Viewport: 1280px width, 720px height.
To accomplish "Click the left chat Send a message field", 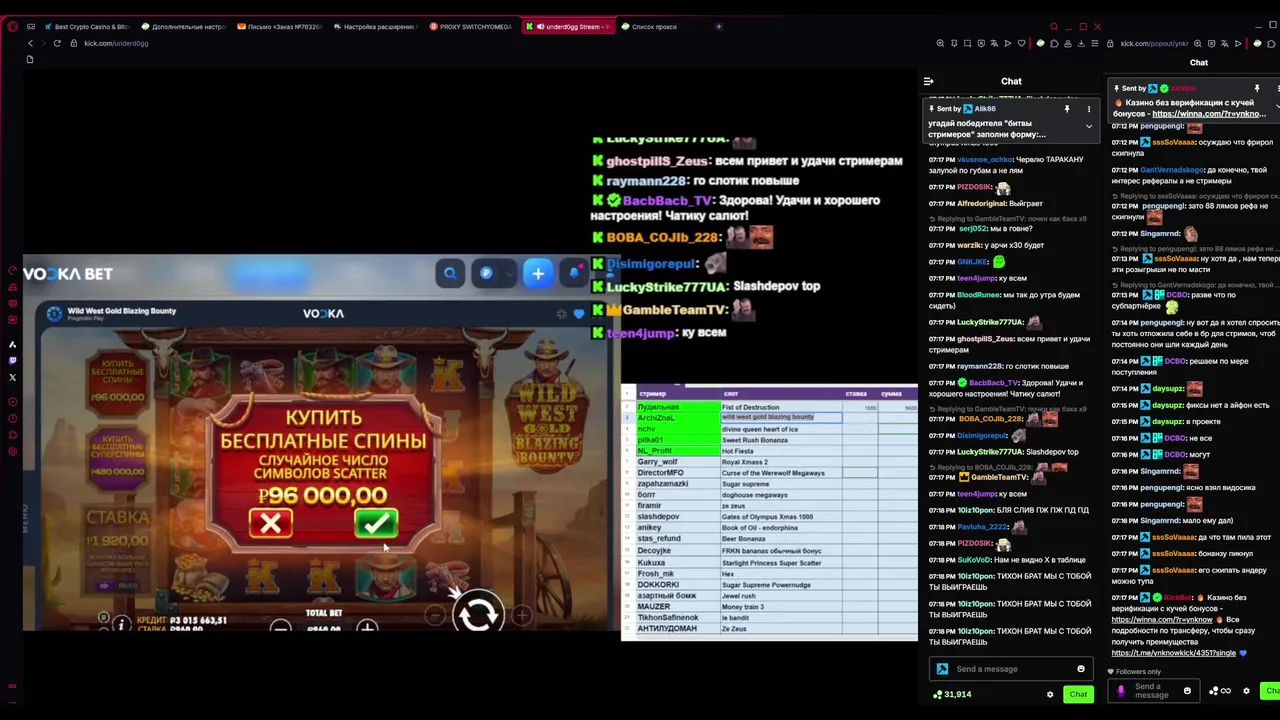I will [1012, 669].
